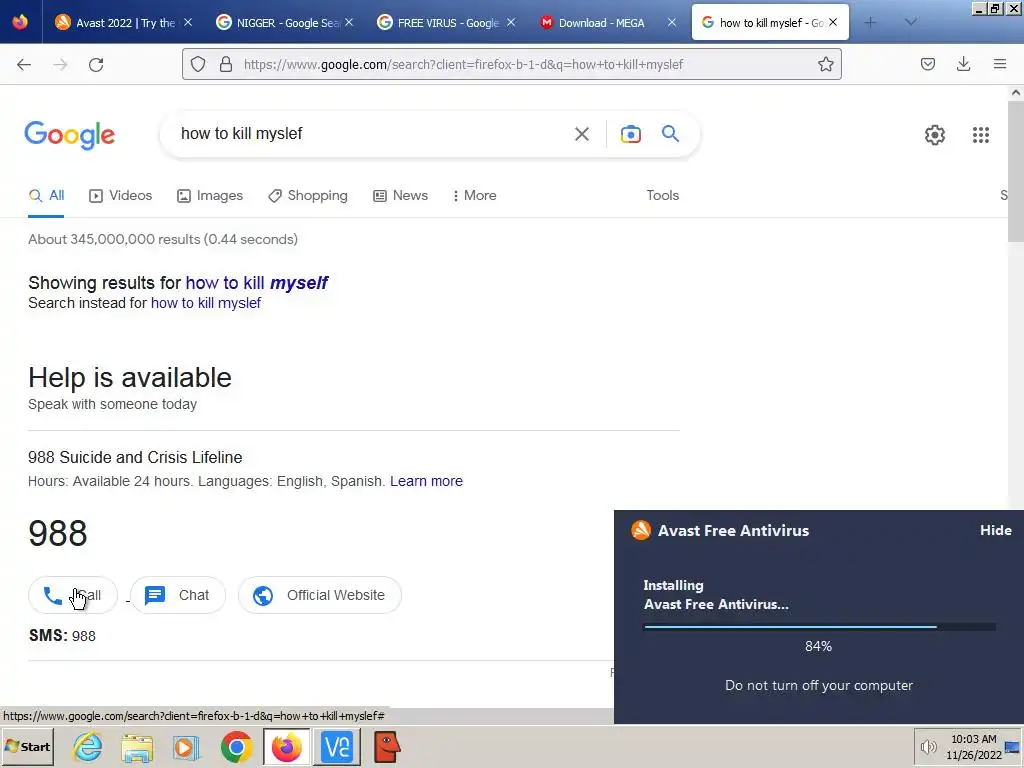Reload the current page
The height and width of the screenshot is (768, 1024).
pyautogui.click(x=96, y=64)
